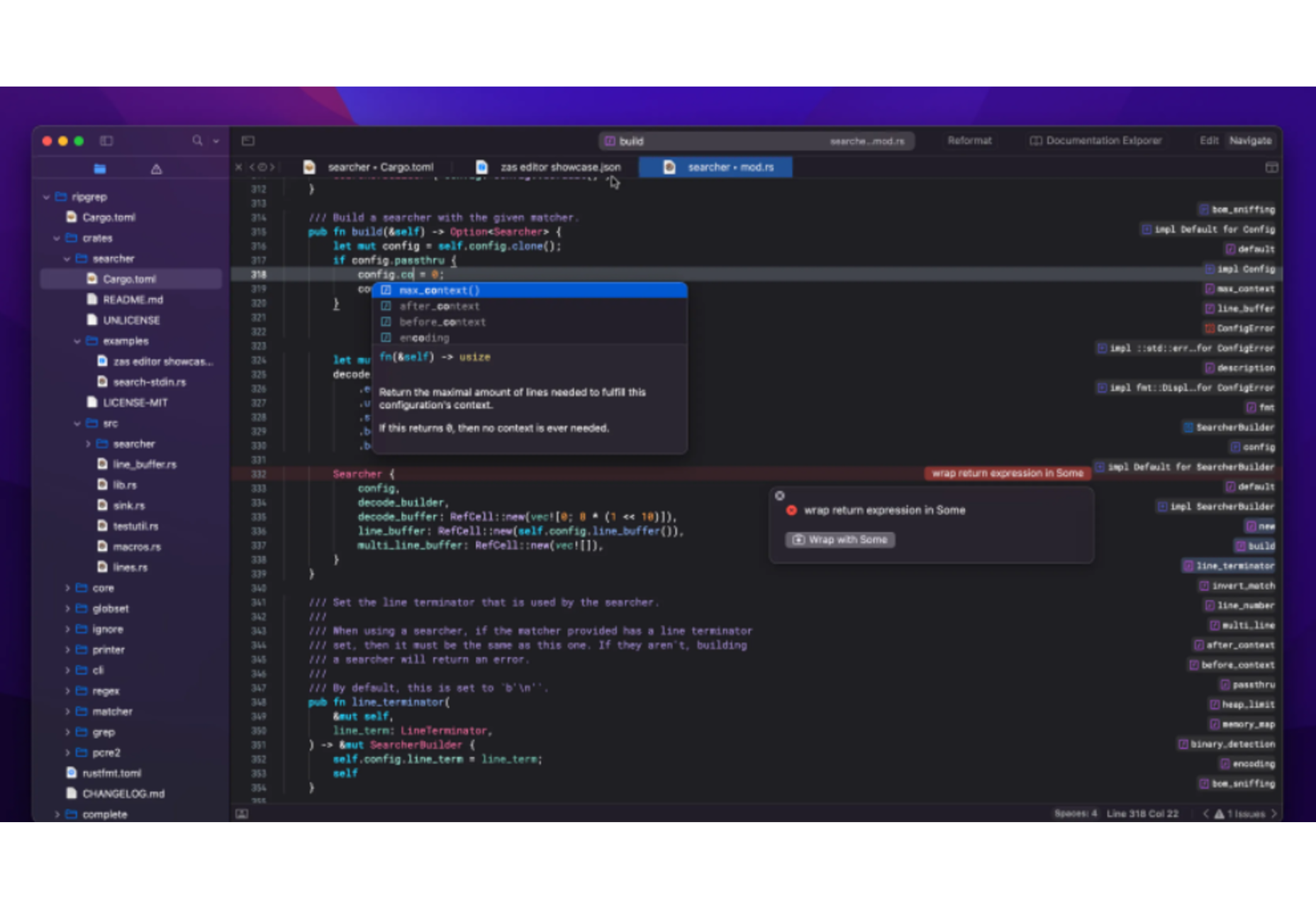Open the Navigate menu in toolbar
This screenshot has width=1316, height=908.
click(1250, 140)
